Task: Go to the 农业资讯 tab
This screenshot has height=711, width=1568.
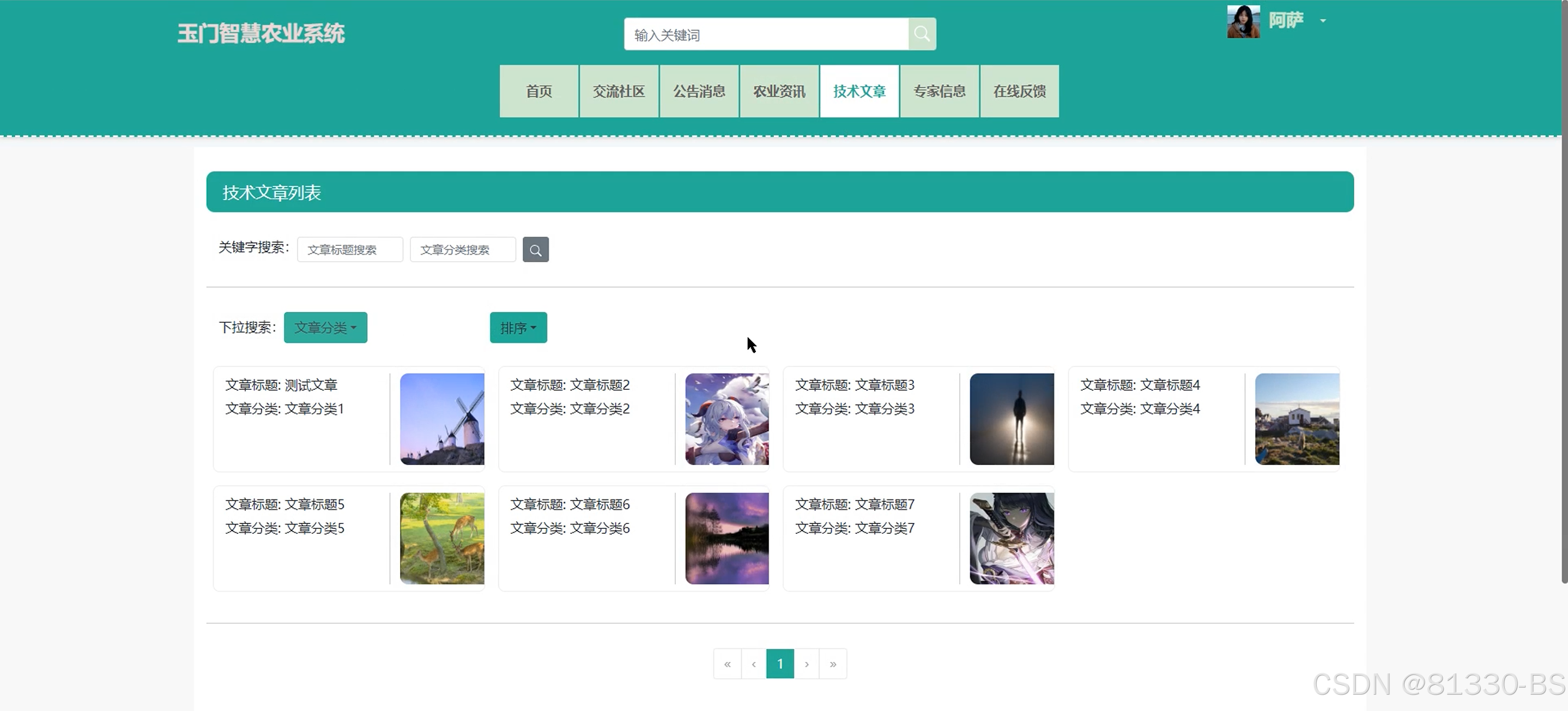Action: 778,91
